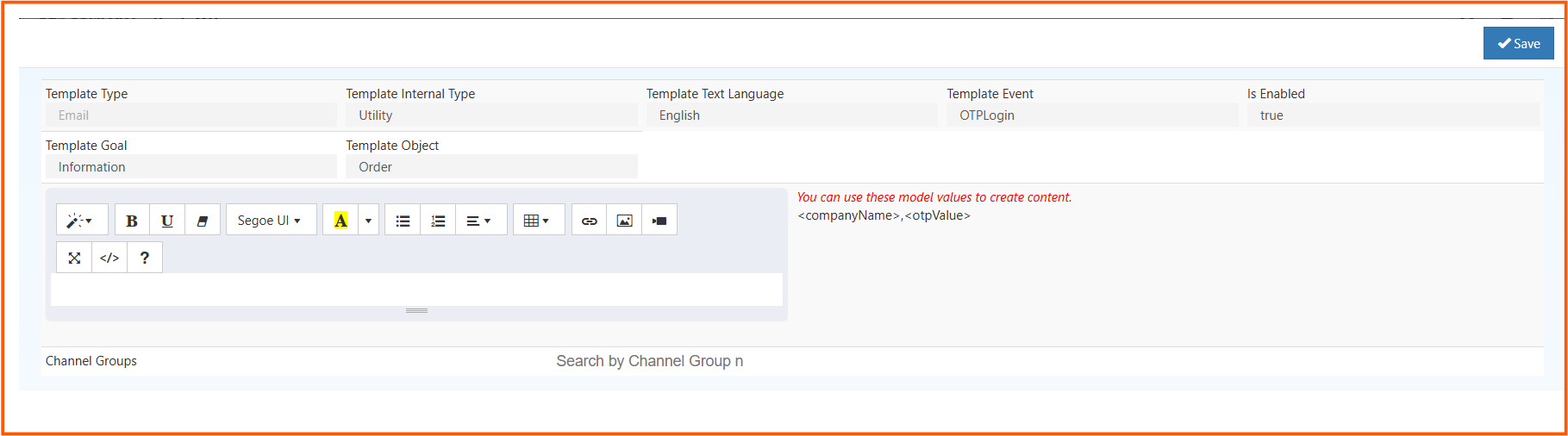Click the eraser Remove Font Style icon
Screen dimensions: 1568x436
203,221
